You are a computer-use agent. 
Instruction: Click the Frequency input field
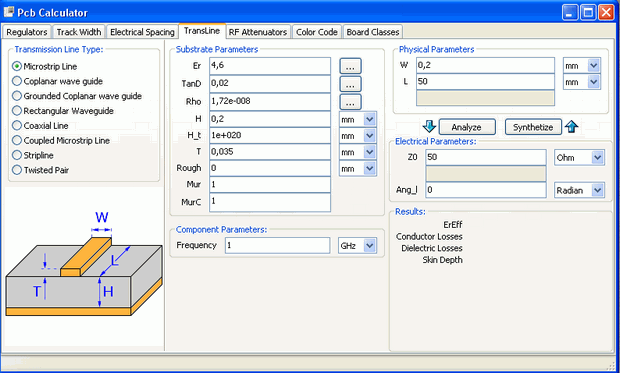click(278, 245)
